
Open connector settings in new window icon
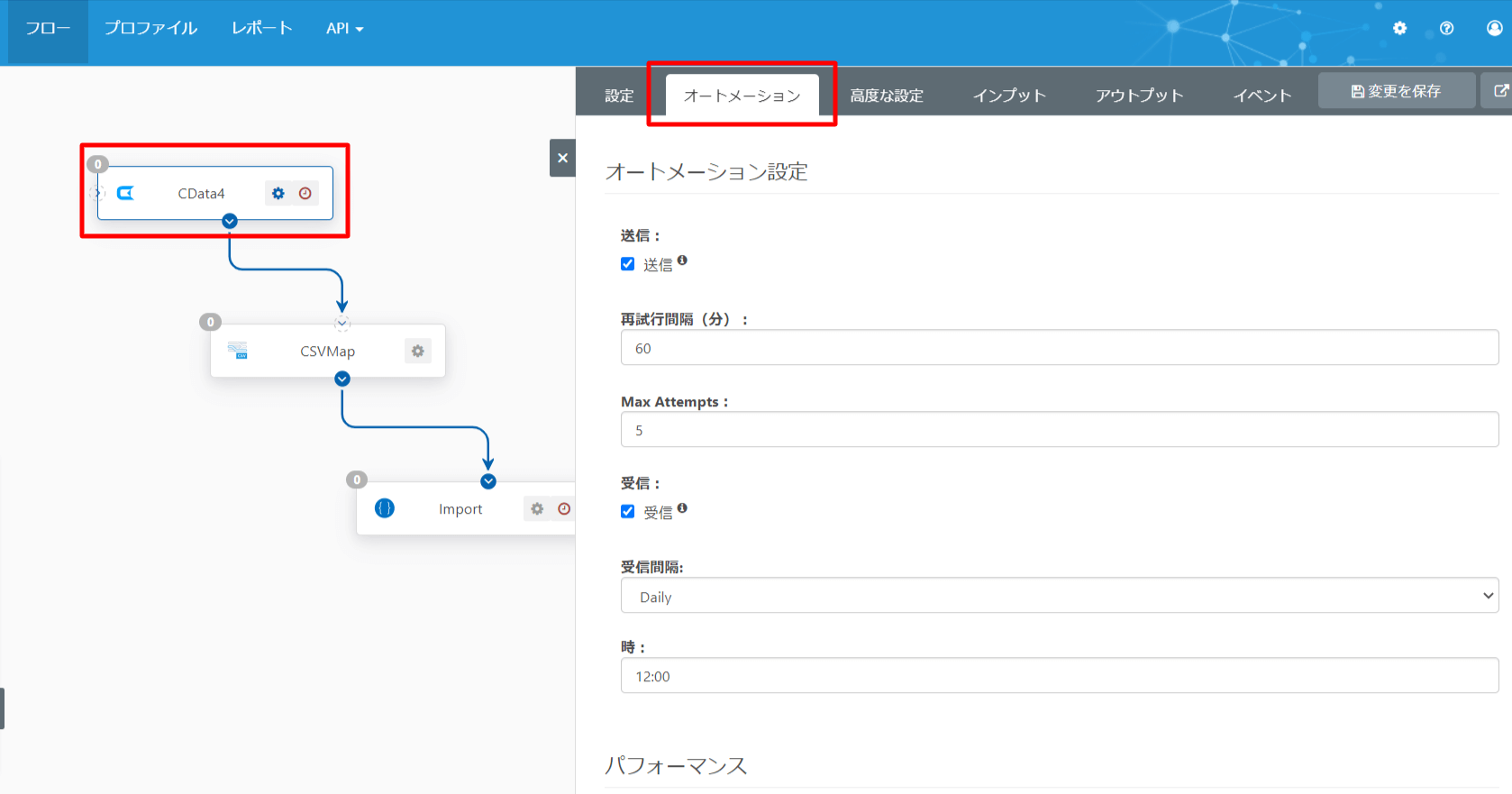pos(1499,91)
